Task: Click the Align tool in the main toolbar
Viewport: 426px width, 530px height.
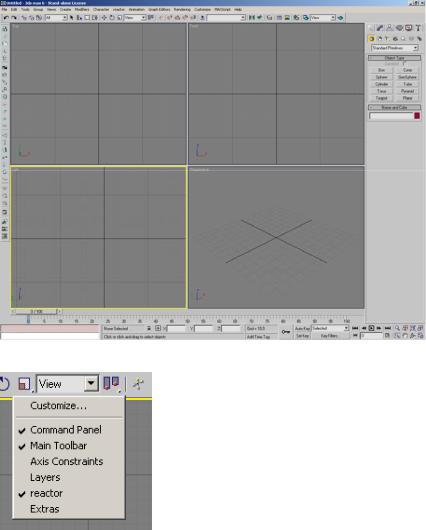Action: pyautogui.click(x=259, y=18)
